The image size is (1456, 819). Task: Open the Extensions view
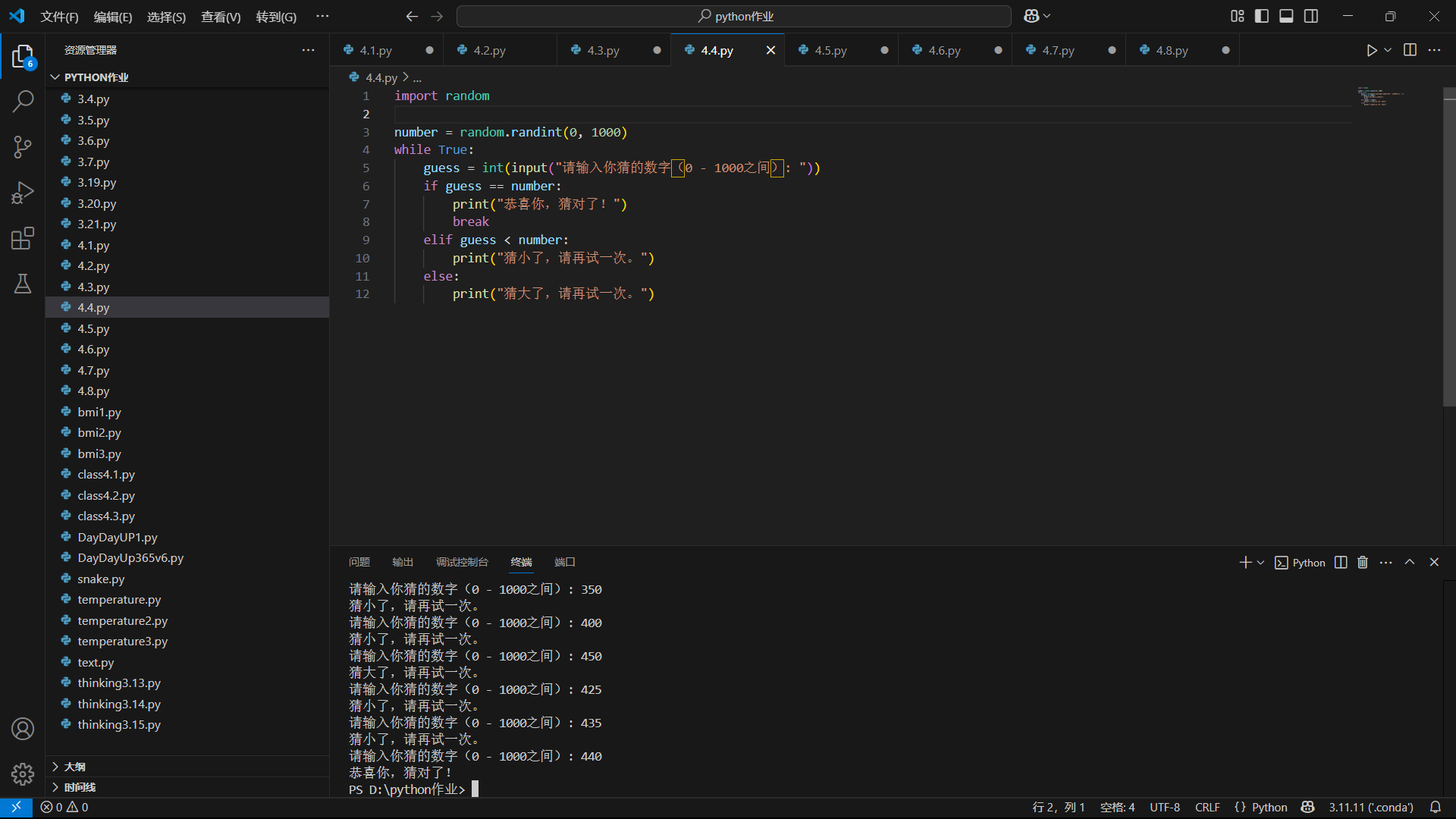tap(23, 238)
